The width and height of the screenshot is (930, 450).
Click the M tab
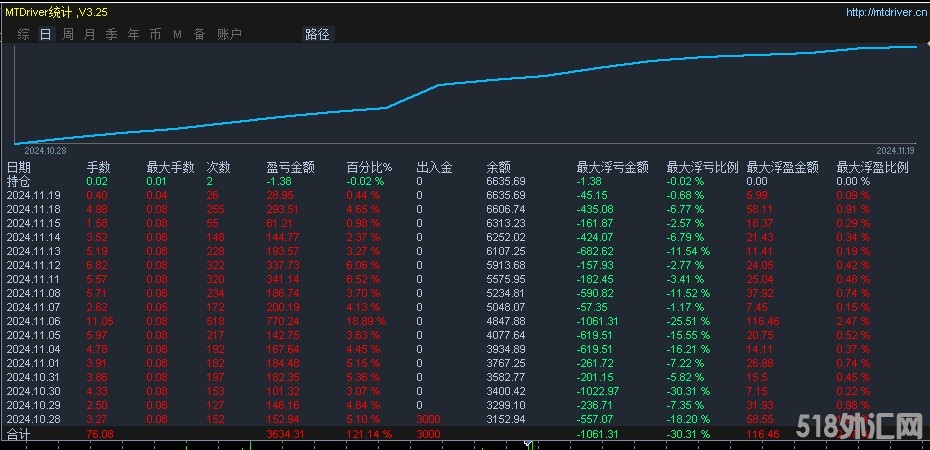pos(177,34)
